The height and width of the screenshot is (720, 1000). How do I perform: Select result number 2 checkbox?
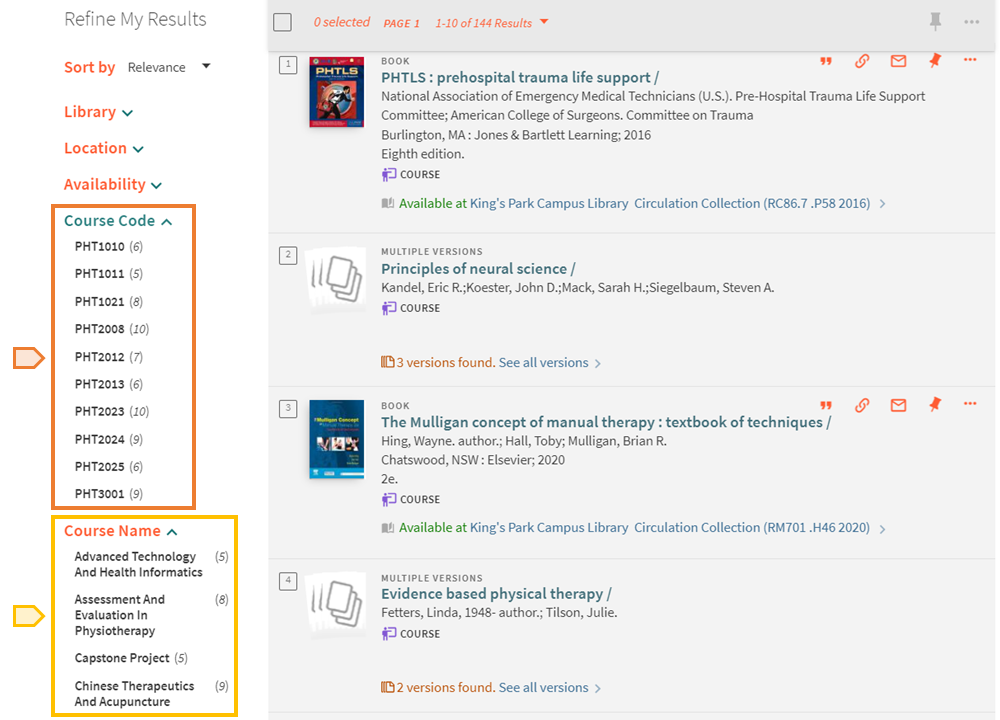click(288, 255)
